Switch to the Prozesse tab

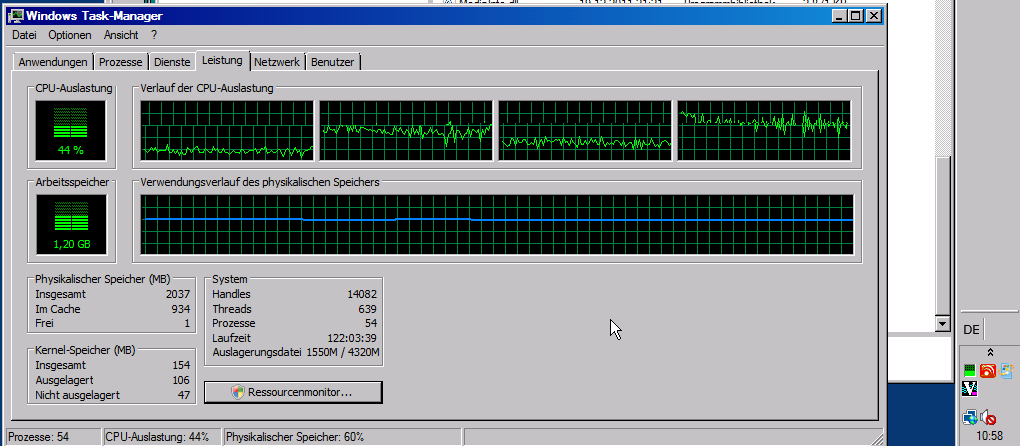[120, 62]
